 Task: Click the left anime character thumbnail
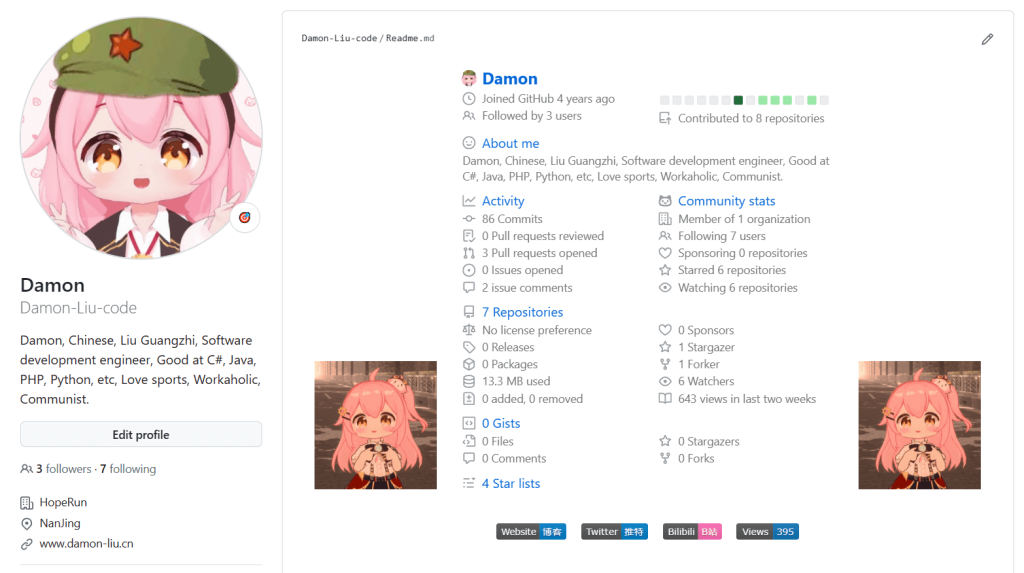click(x=376, y=425)
